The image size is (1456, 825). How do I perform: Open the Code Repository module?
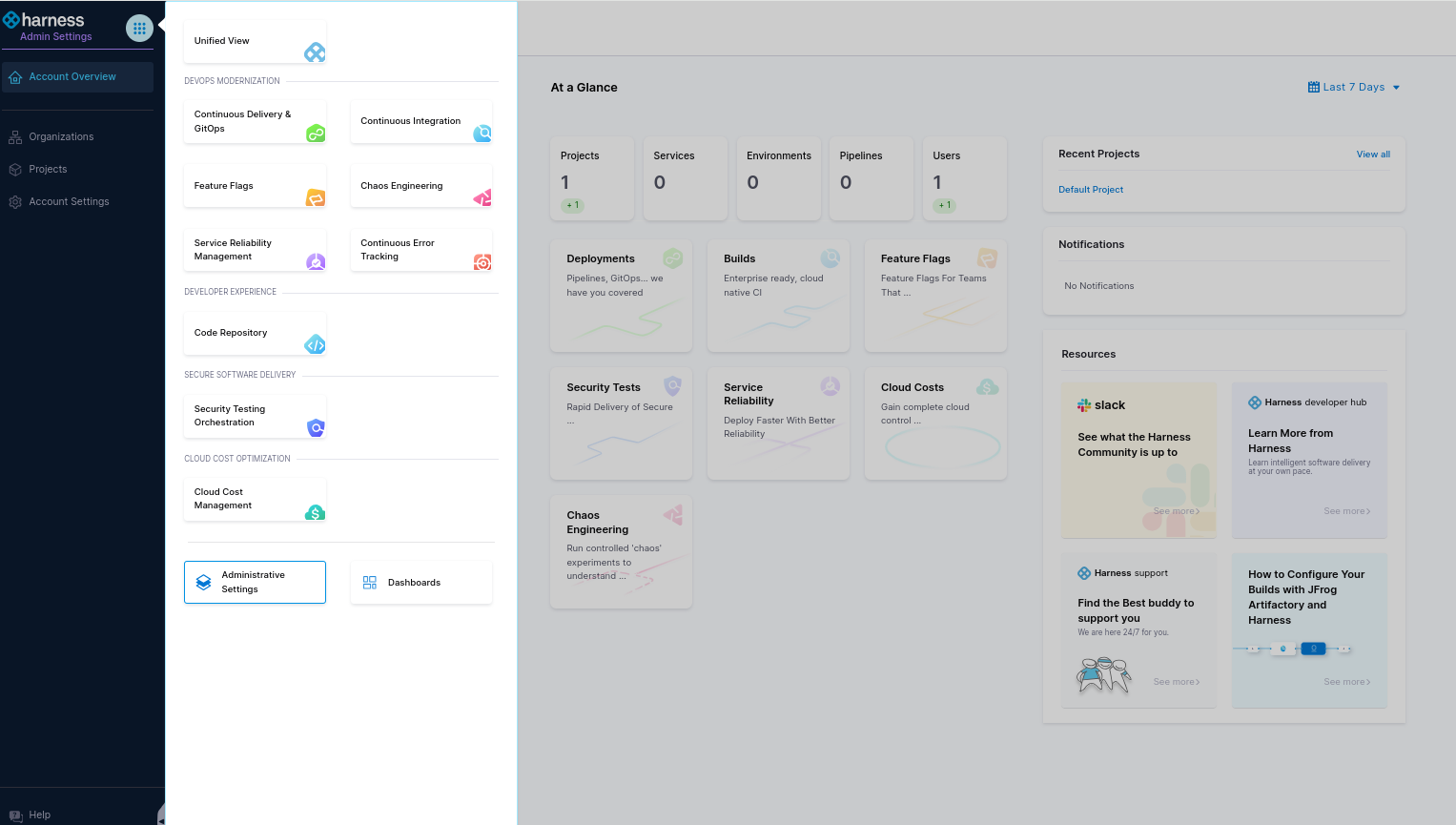pyautogui.click(x=255, y=333)
